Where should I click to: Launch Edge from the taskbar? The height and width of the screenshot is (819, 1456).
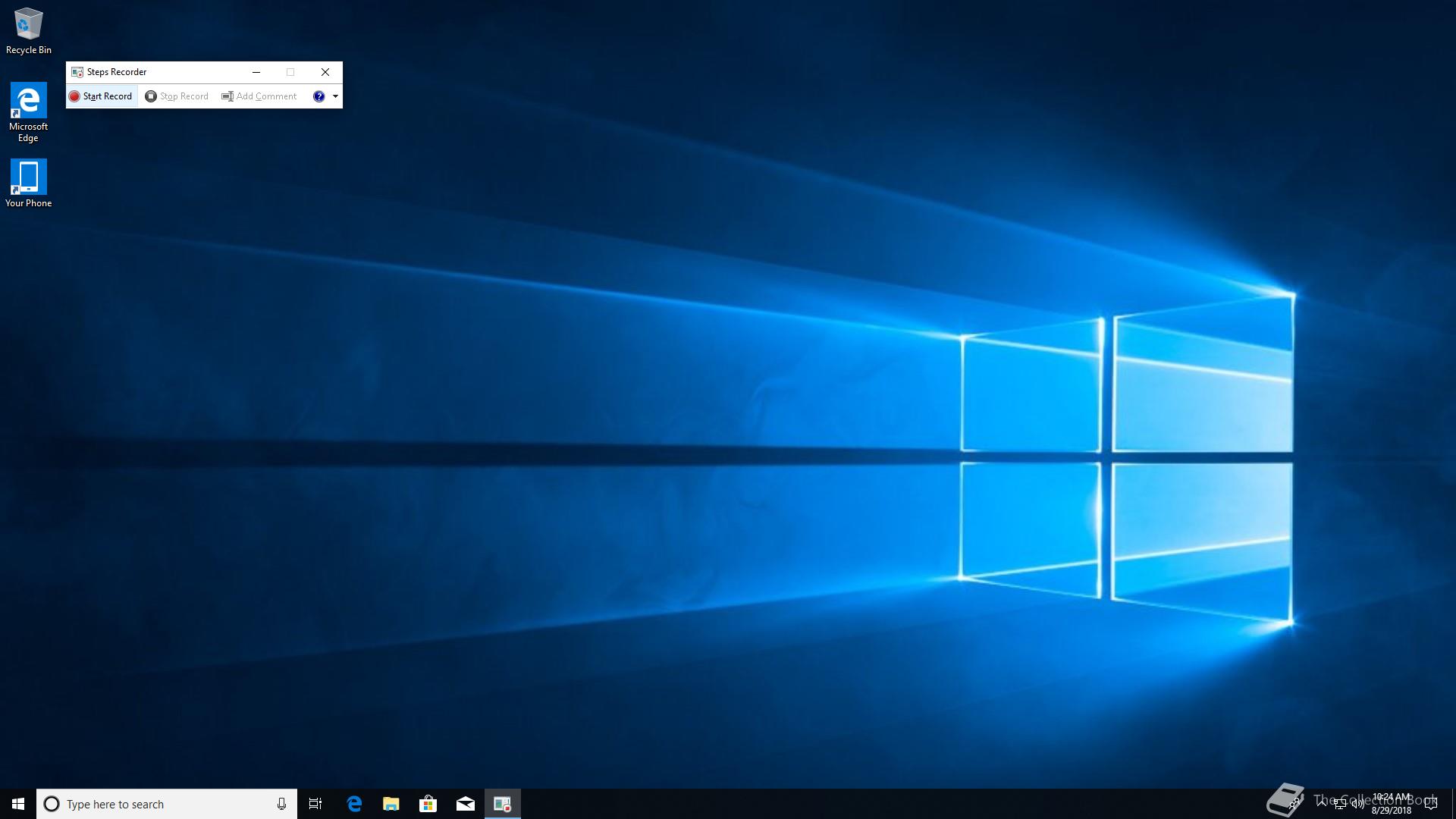pos(354,804)
